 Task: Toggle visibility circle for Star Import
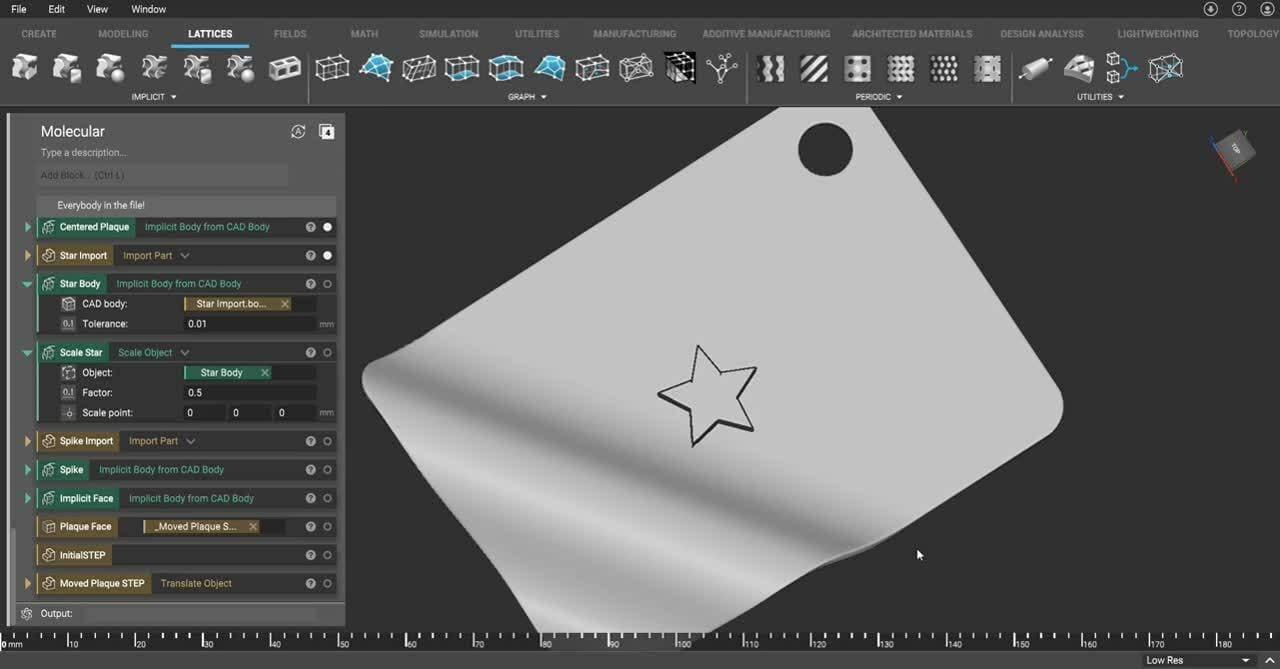[327, 256]
